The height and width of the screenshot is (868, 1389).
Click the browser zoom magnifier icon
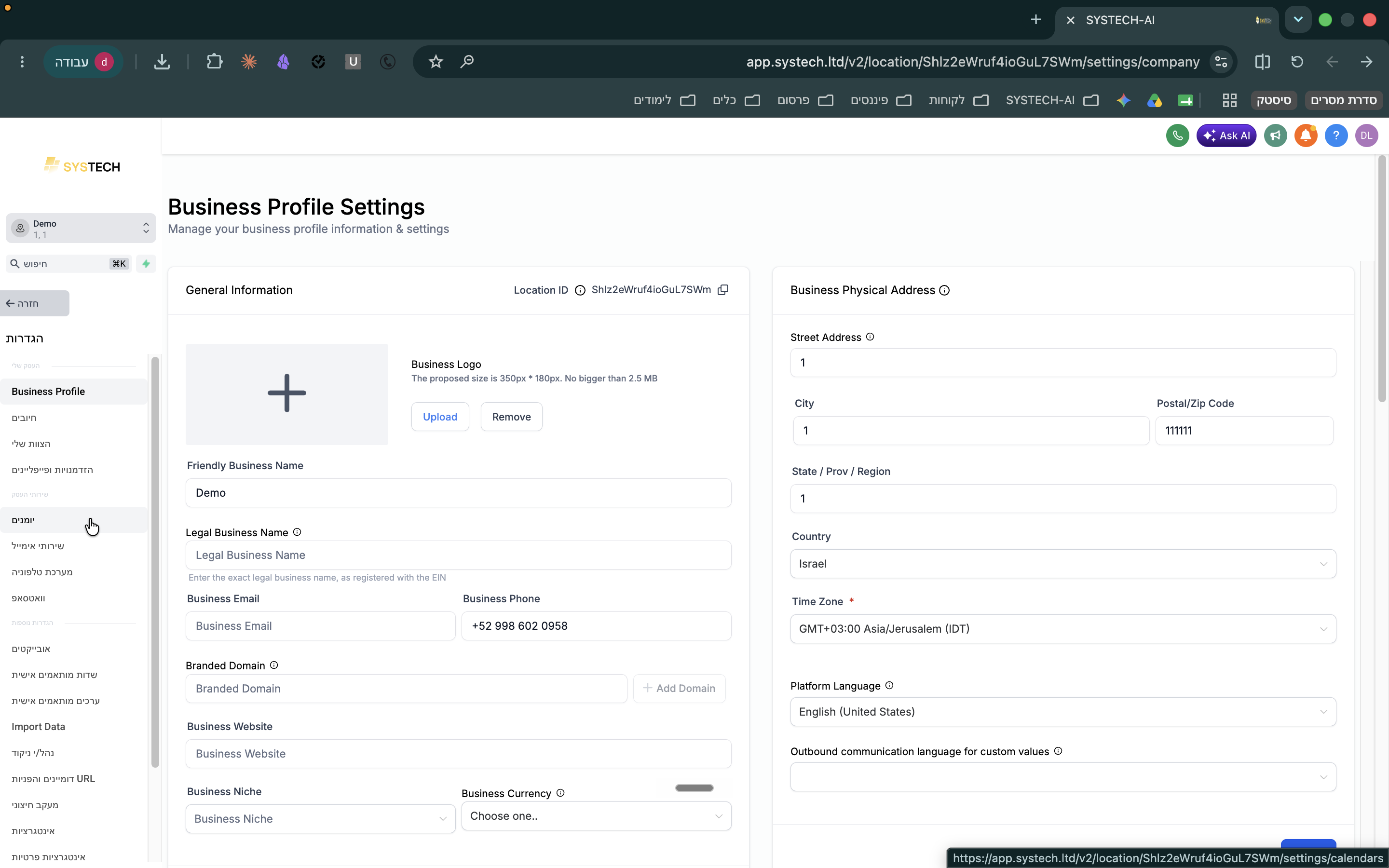pyautogui.click(x=467, y=61)
